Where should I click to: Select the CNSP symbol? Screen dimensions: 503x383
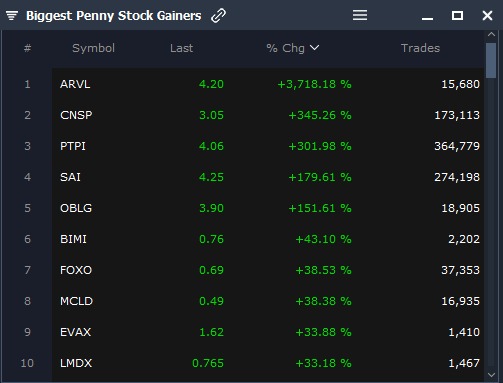[76, 115]
